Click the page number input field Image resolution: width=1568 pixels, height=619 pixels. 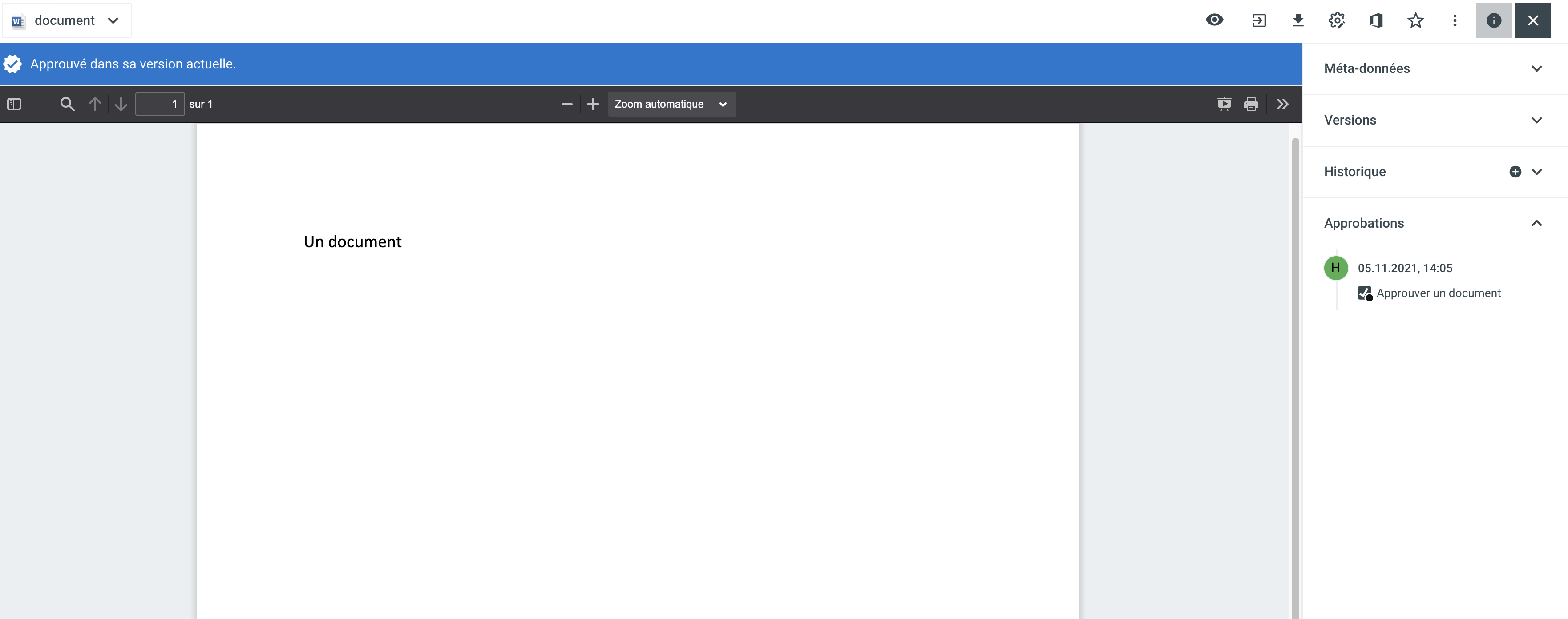tap(159, 104)
